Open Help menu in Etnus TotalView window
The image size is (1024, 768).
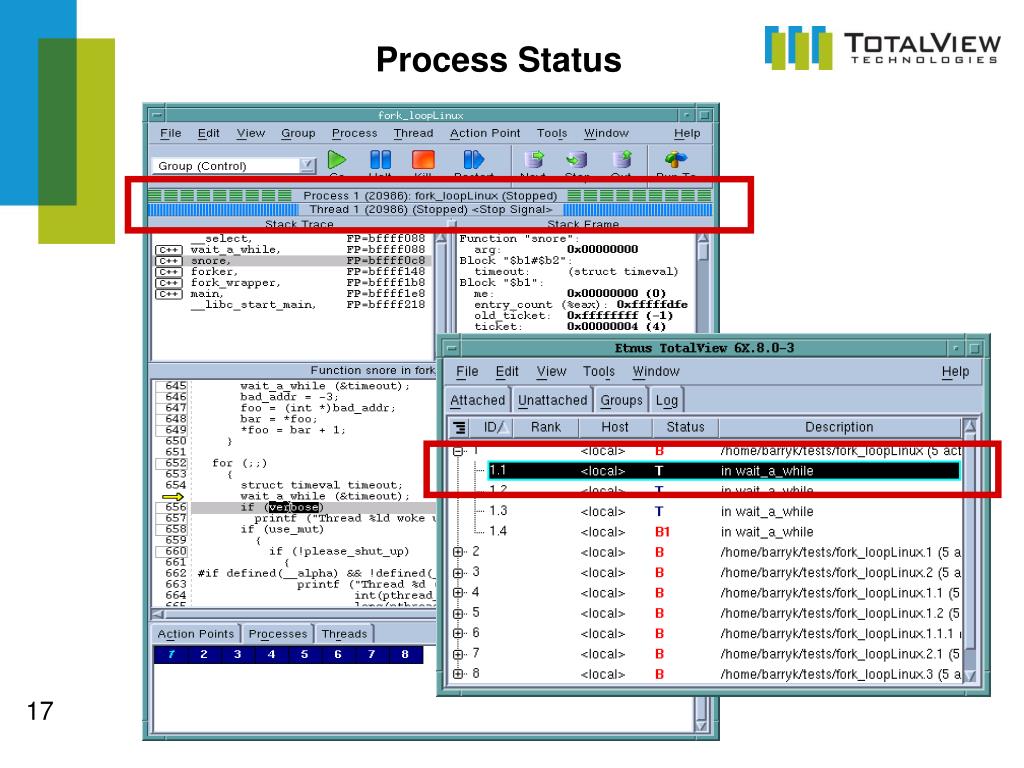click(x=955, y=372)
